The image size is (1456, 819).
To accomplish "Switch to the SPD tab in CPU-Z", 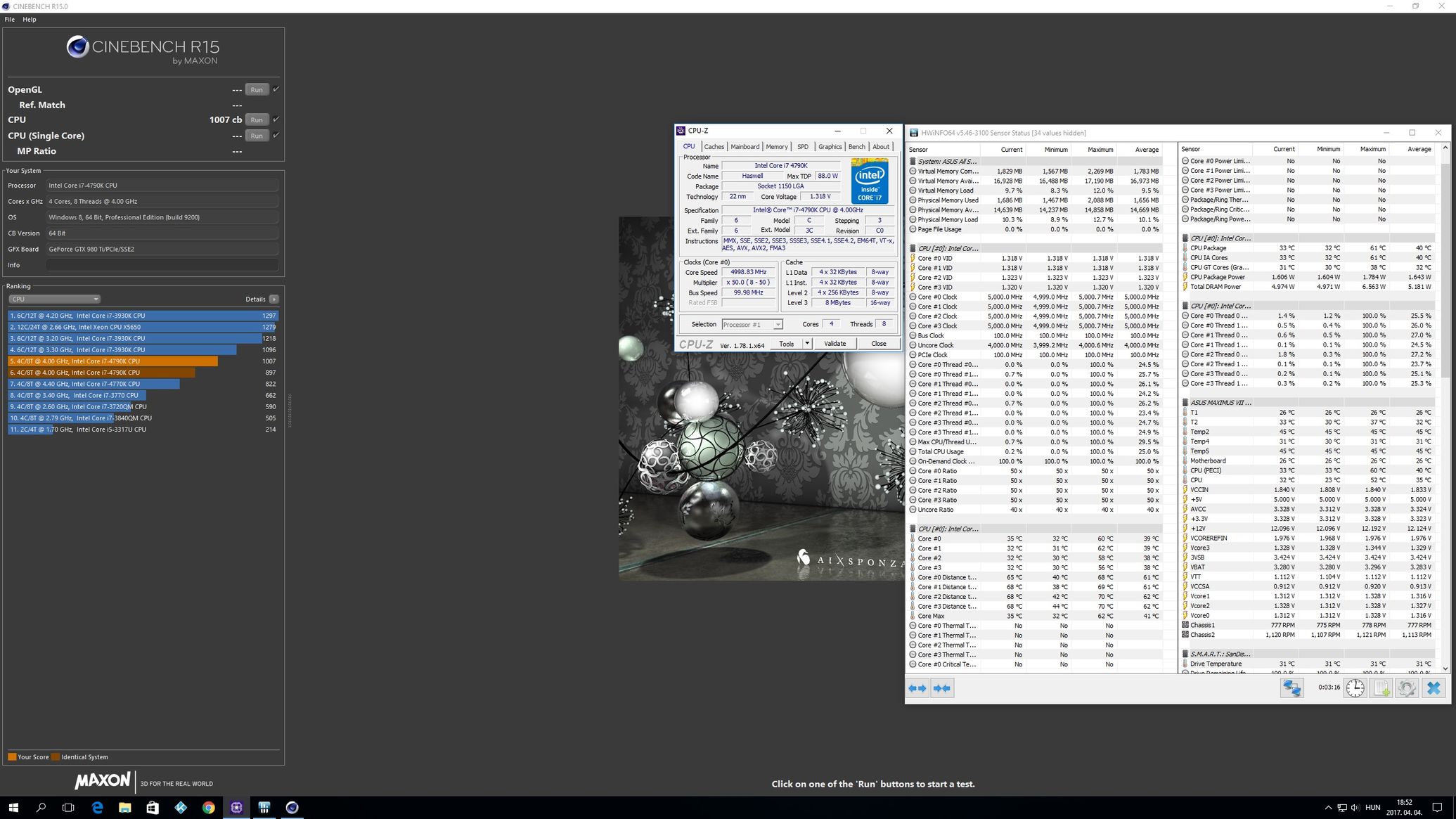I will tap(803, 147).
